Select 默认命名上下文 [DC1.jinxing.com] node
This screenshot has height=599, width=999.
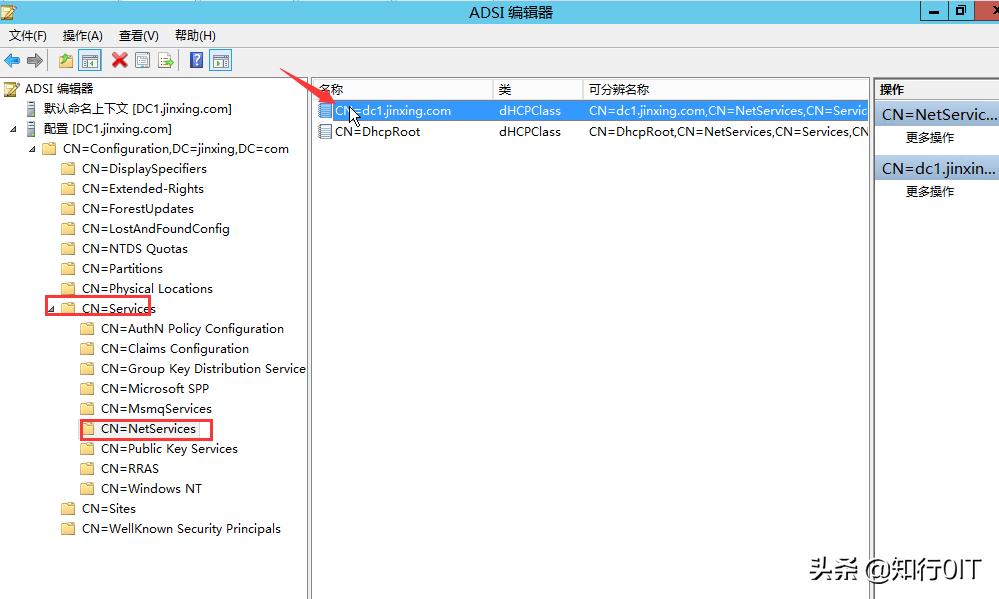(x=138, y=109)
